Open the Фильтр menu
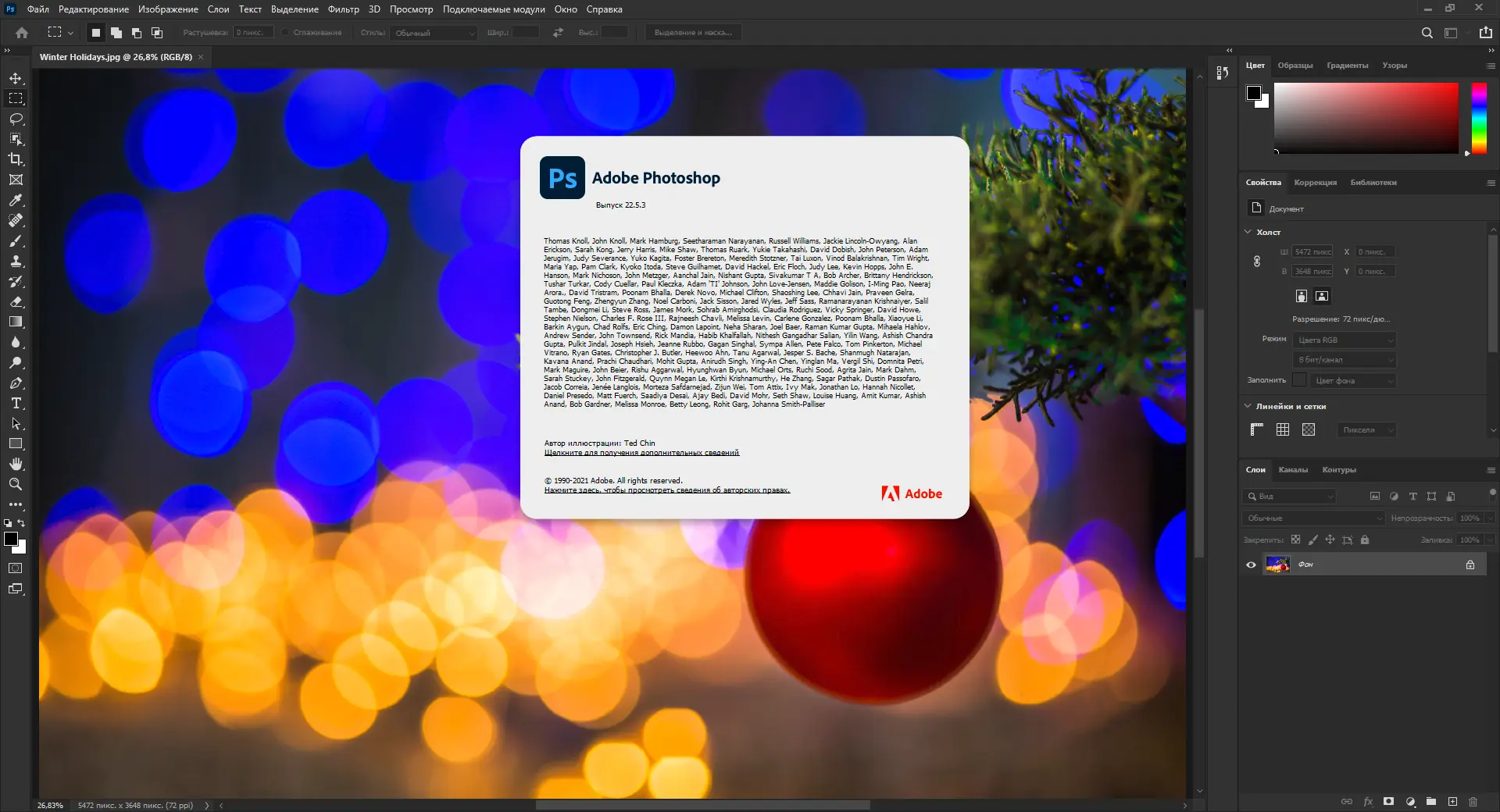 coord(342,9)
